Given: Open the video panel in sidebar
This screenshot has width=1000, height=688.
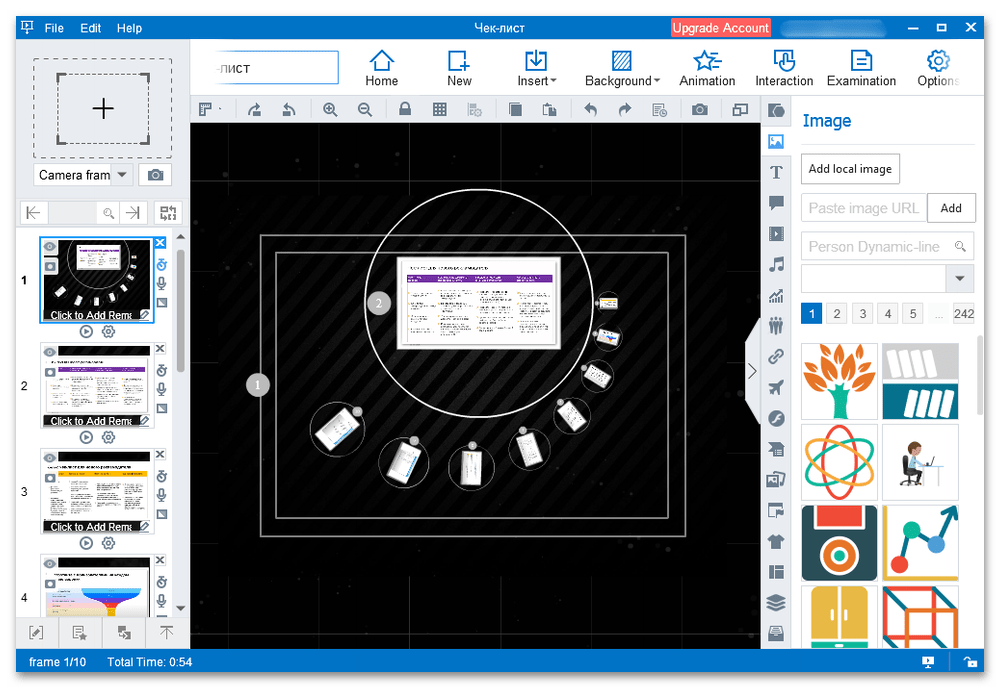Looking at the screenshot, I should 776,234.
